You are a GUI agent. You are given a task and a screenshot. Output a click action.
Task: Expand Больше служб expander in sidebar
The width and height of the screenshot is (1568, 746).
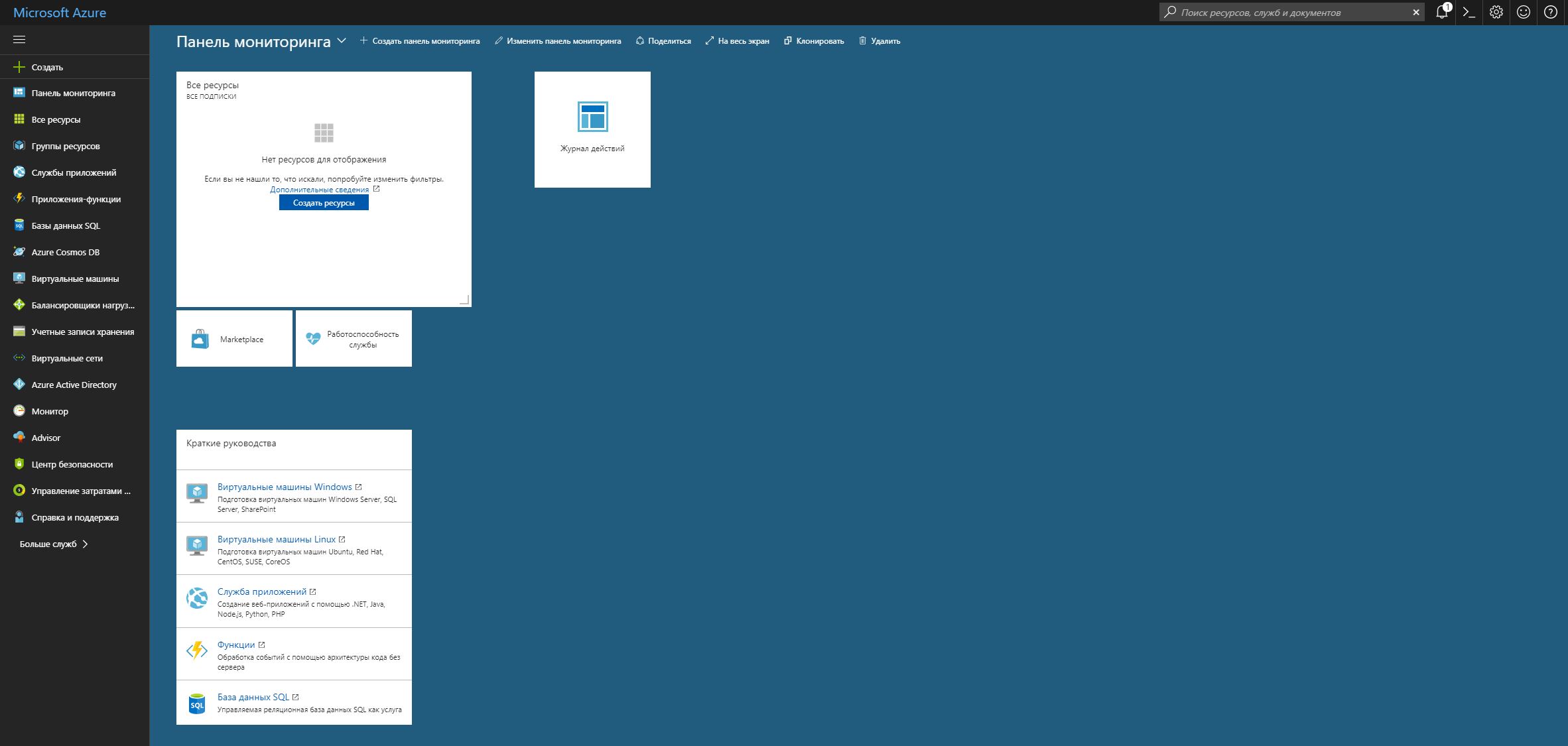(55, 544)
